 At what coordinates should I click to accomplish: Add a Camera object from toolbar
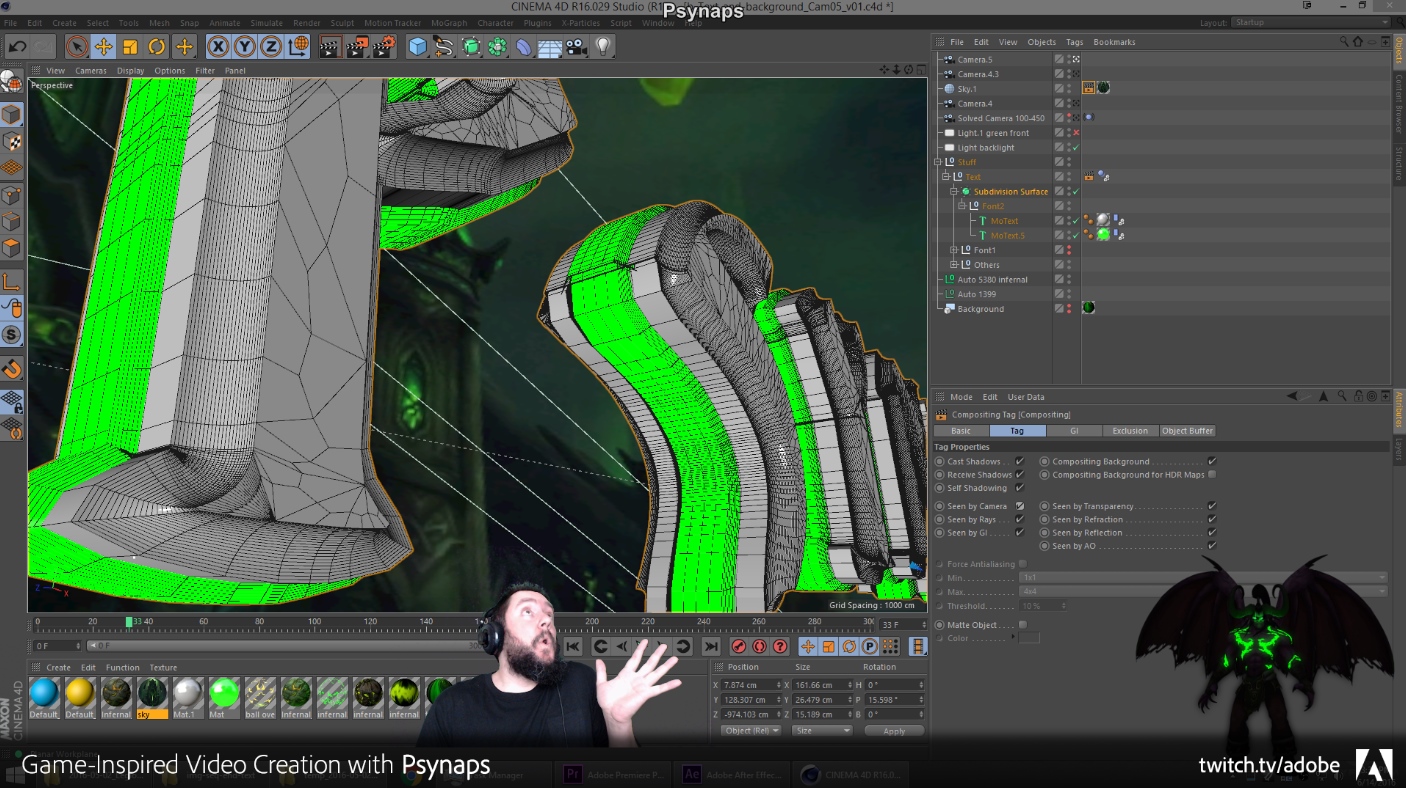pyautogui.click(x=577, y=46)
